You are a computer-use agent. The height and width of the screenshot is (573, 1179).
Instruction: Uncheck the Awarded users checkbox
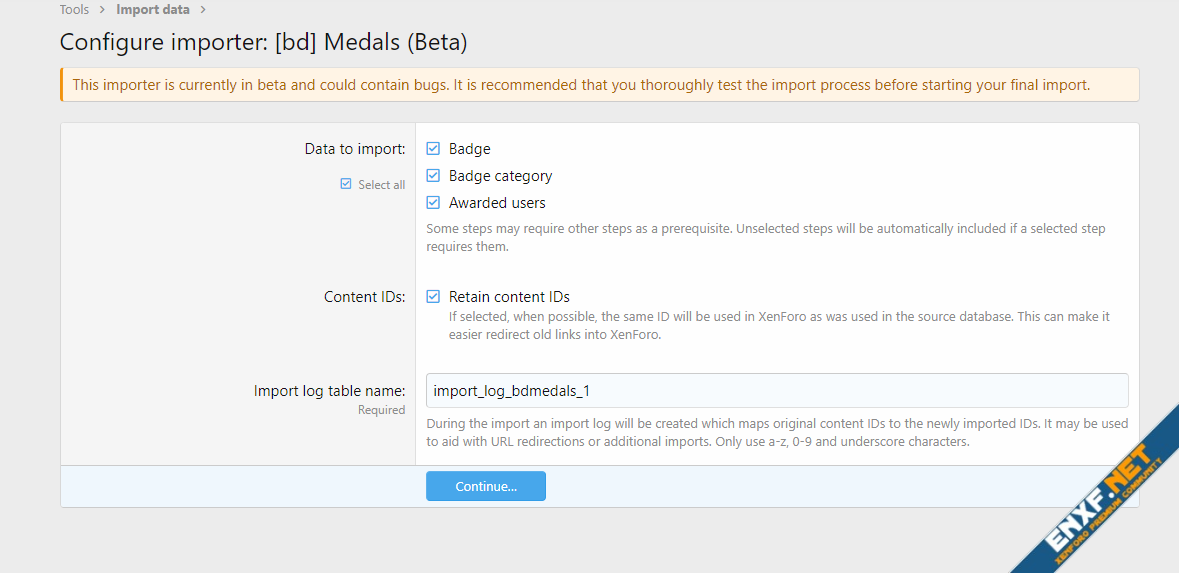[433, 203]
